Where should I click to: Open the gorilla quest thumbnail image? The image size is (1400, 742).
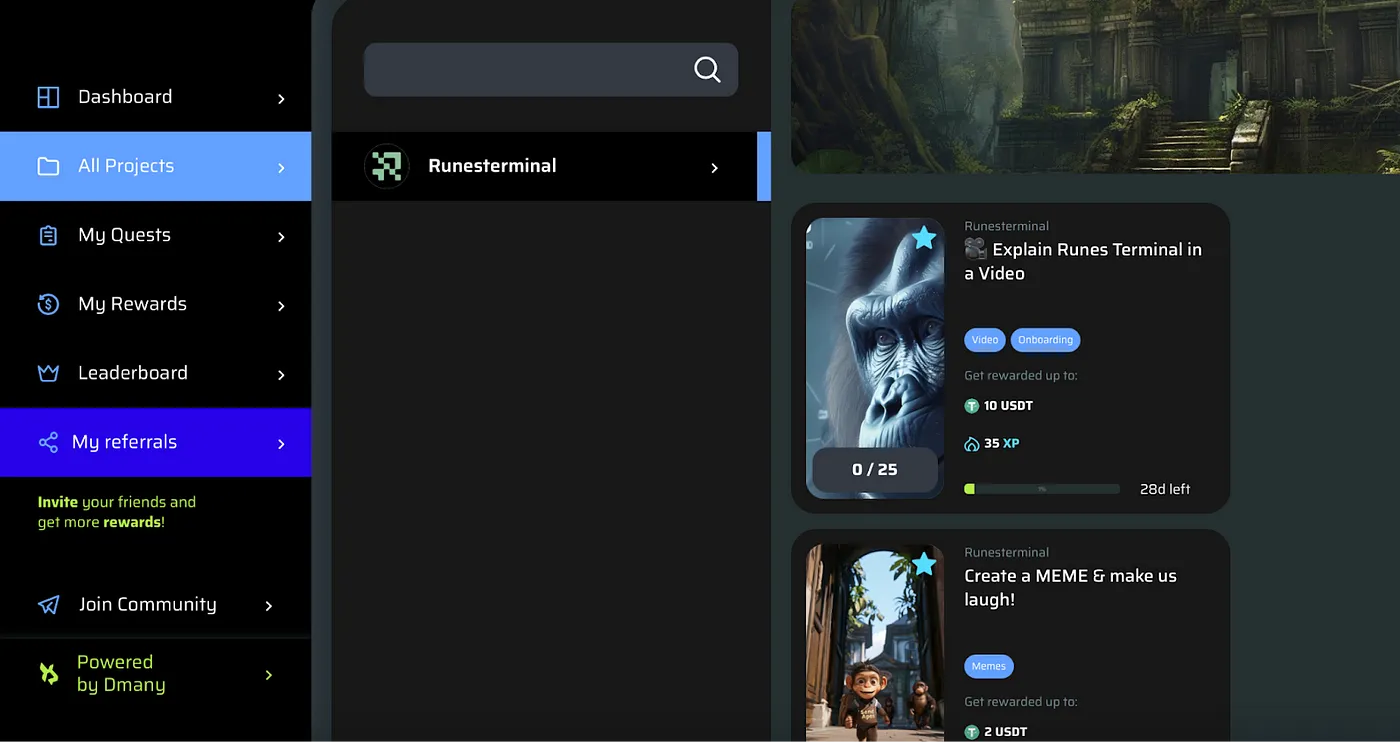tap(874, 340)
